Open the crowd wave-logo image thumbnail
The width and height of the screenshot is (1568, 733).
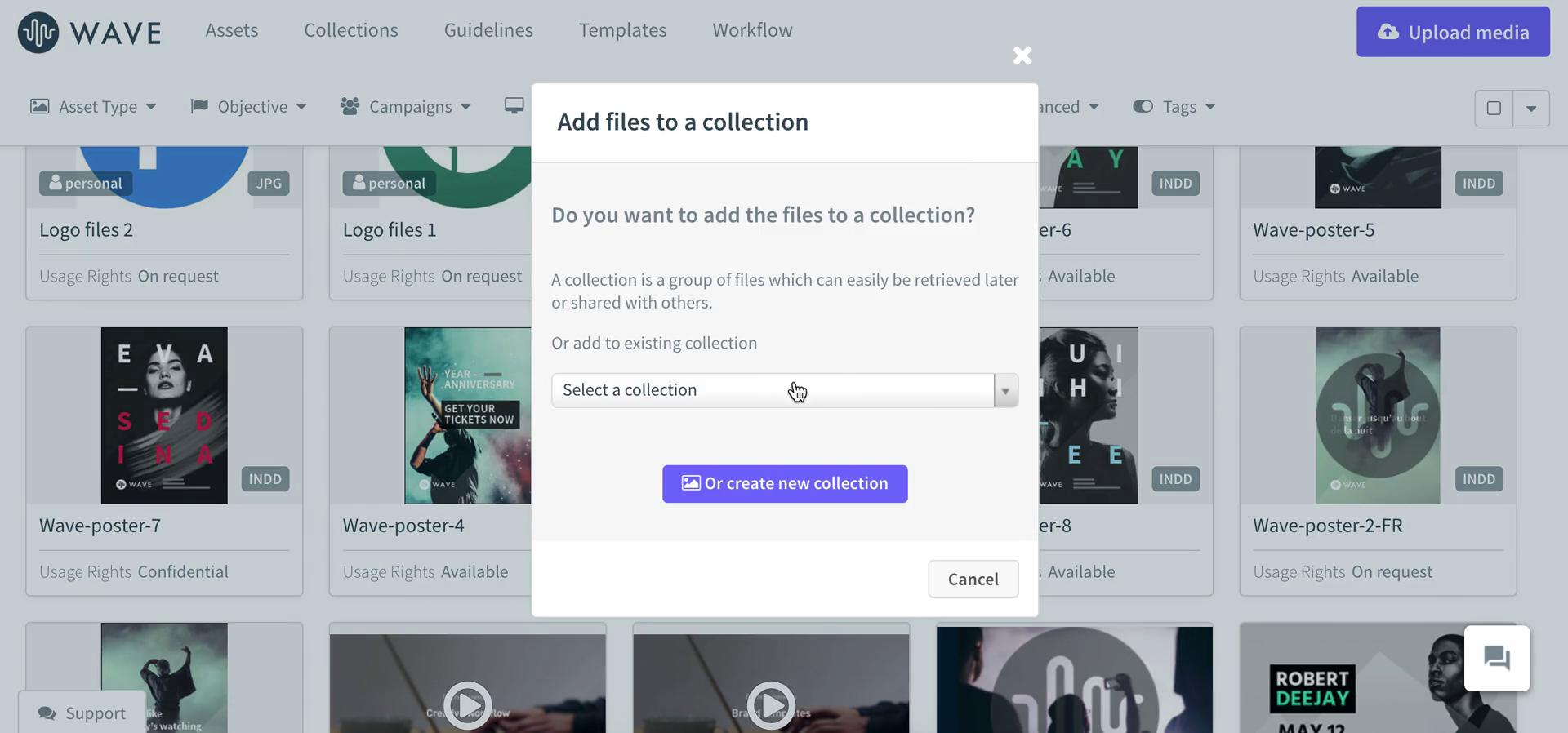(1075, 680)
